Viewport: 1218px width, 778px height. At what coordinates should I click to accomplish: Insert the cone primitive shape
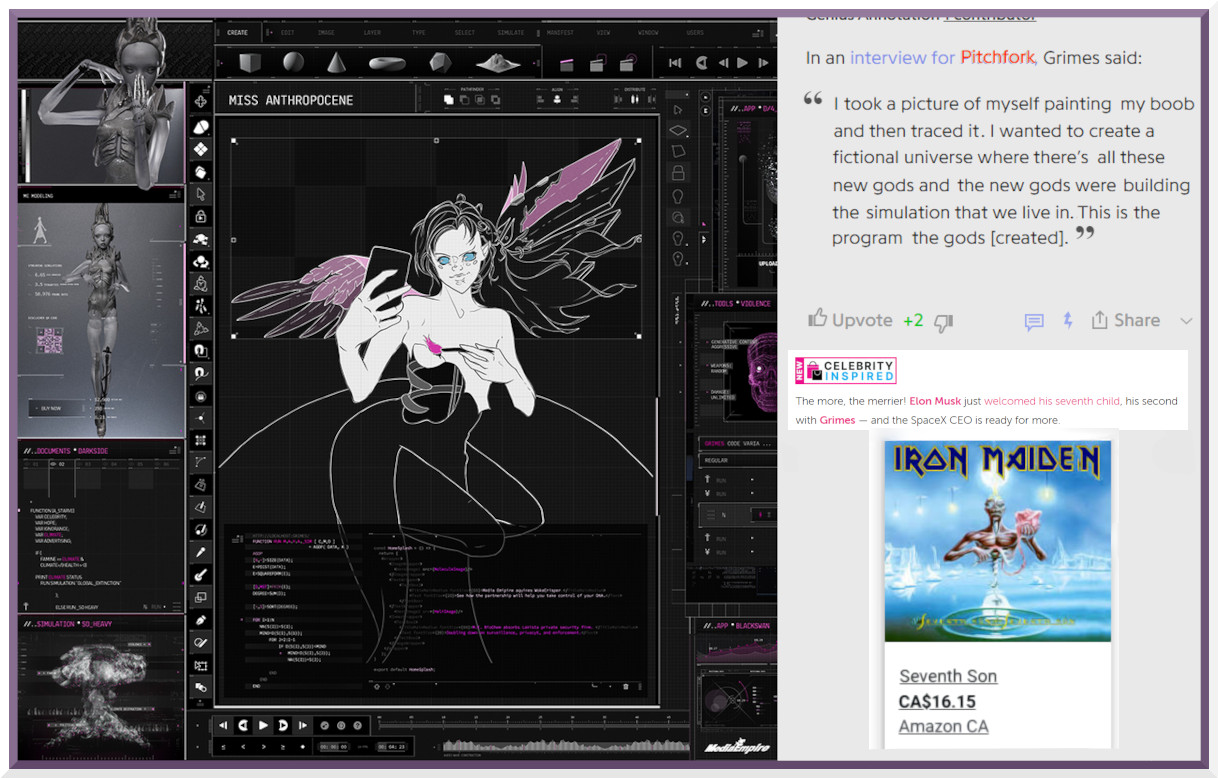[x=337, y=62]
